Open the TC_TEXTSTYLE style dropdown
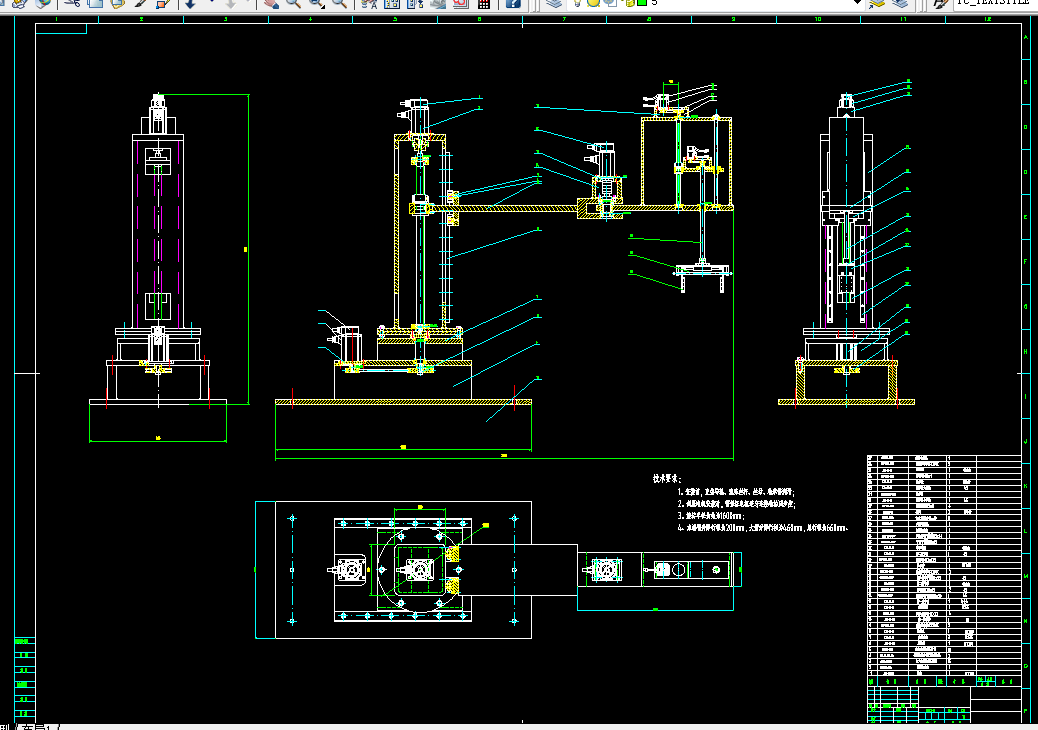Screen dimensions: 1038x730 (x=996, y=3)
